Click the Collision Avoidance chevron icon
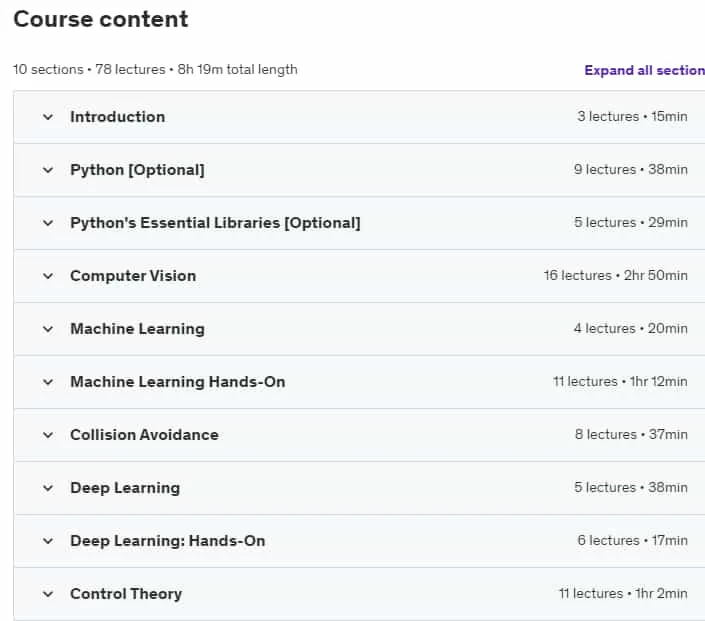The width and height of the screenshot is (705, 621). (48, 435)
